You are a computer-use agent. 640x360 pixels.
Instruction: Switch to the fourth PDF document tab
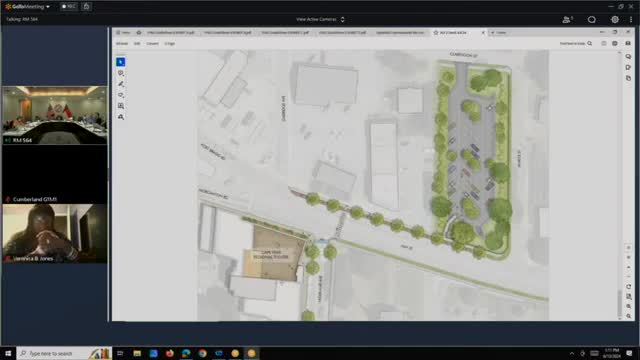(342, 32)
